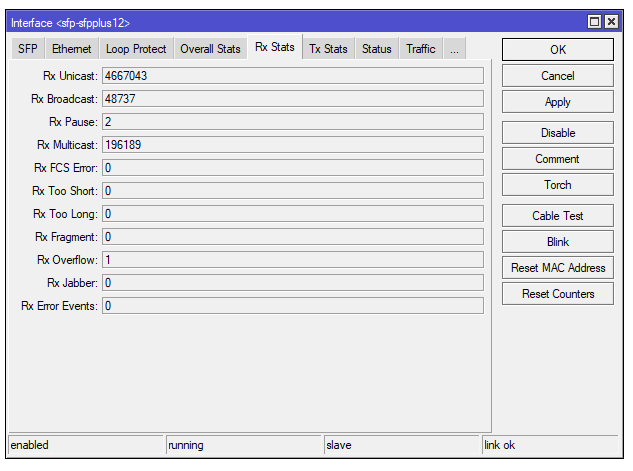Open the Ethernet tab
The width and height of the screenshot is (633, 471).
click(71, 49)
